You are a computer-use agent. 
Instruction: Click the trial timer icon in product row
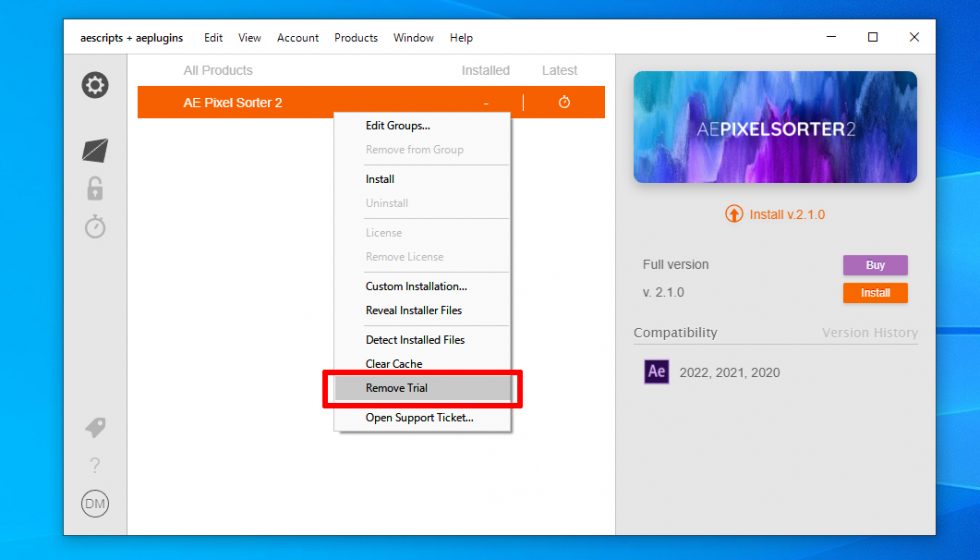point(564,103)
